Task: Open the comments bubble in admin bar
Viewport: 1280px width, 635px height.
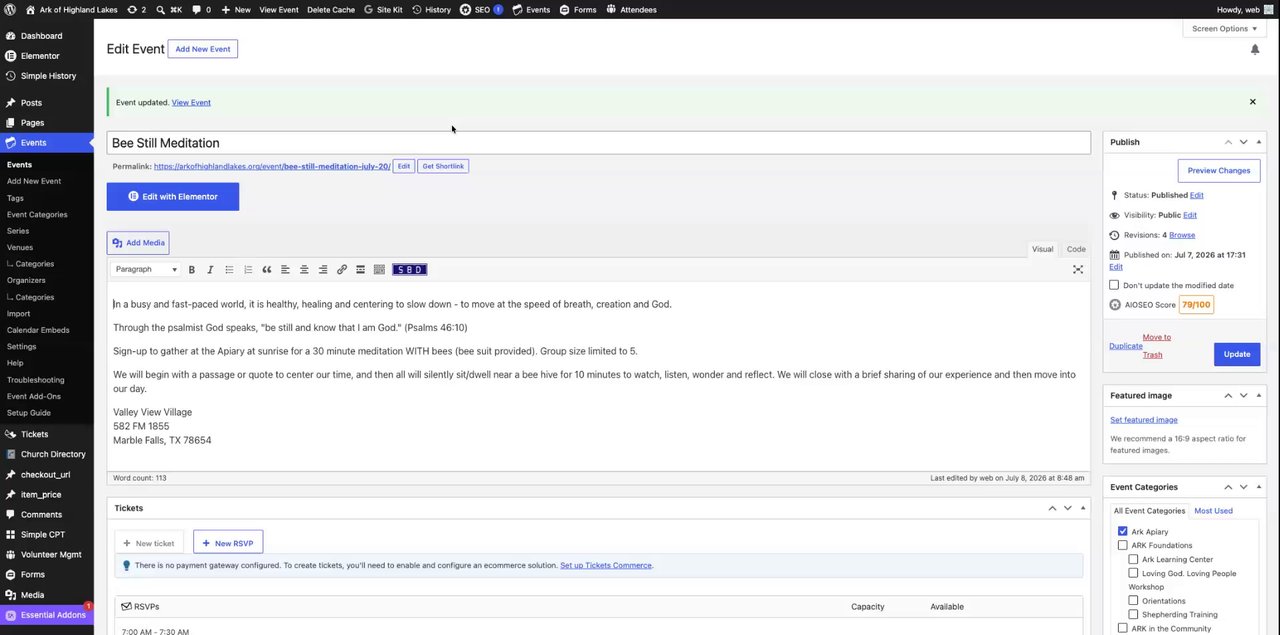Action: coord(201,9)
